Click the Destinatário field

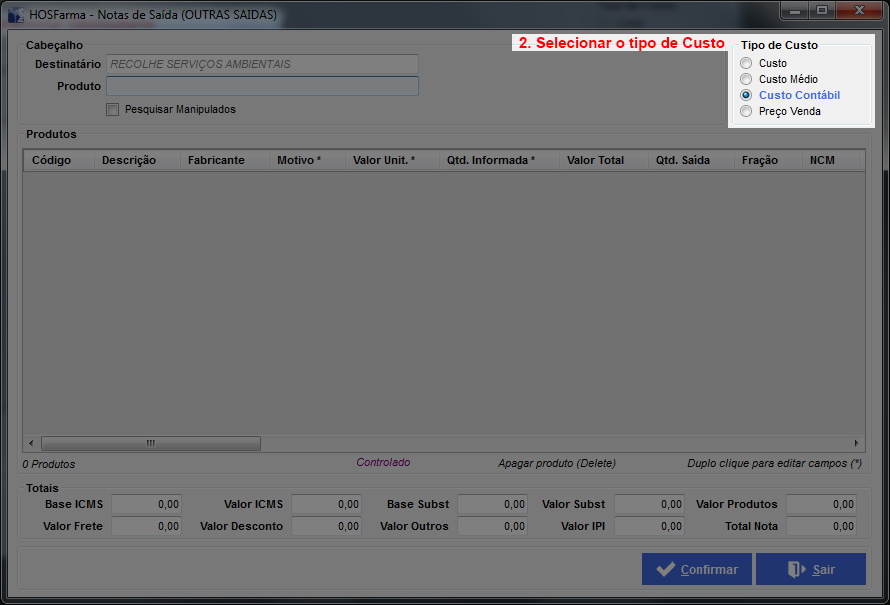click(262, 64)
